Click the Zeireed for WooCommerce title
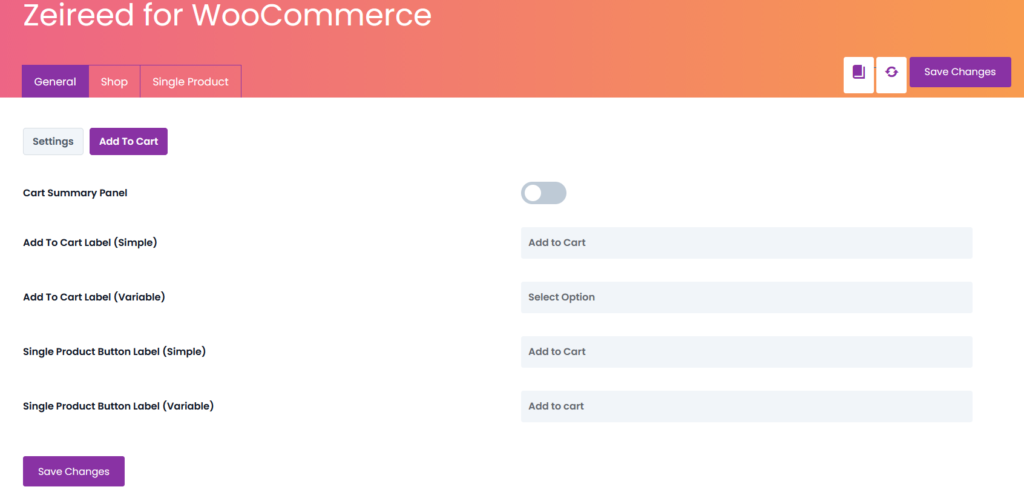The image size is (1024, 501). pos(227,15)
